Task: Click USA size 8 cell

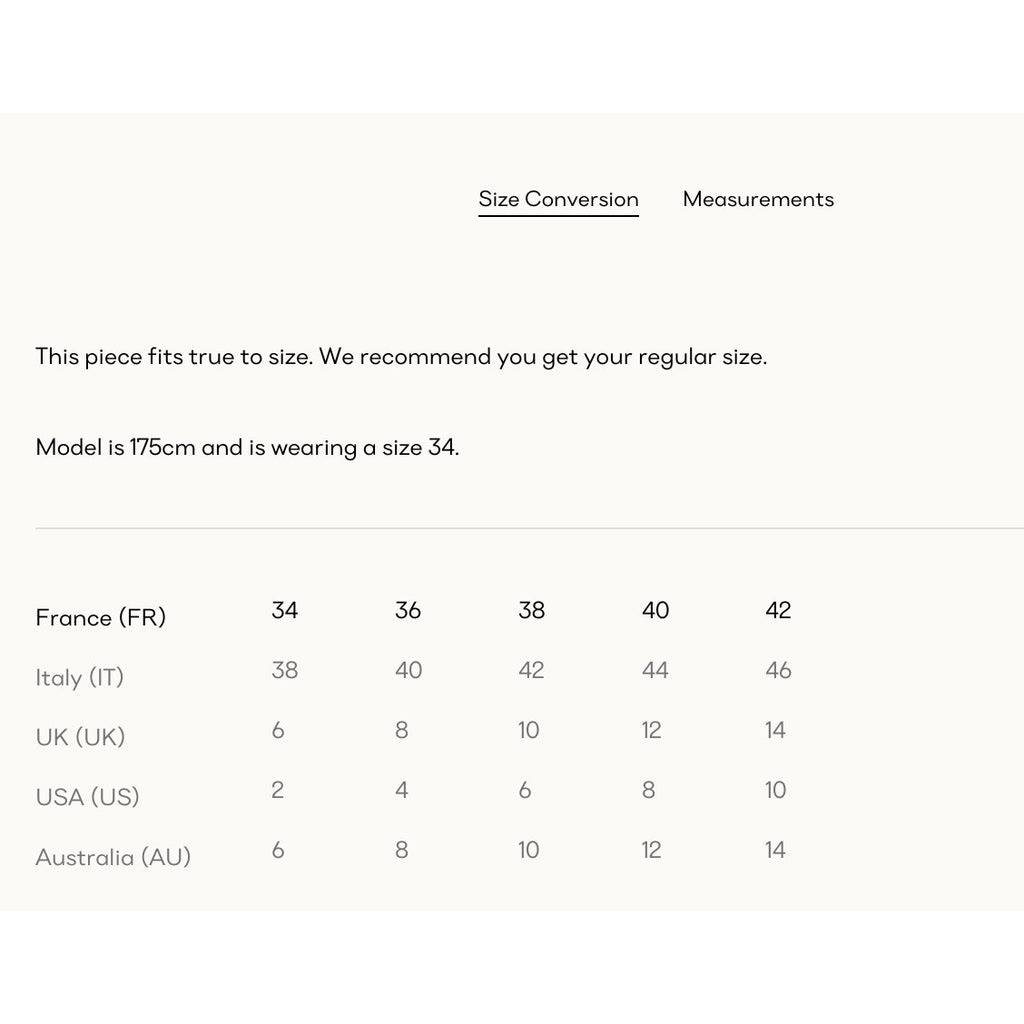Action: 648,790
